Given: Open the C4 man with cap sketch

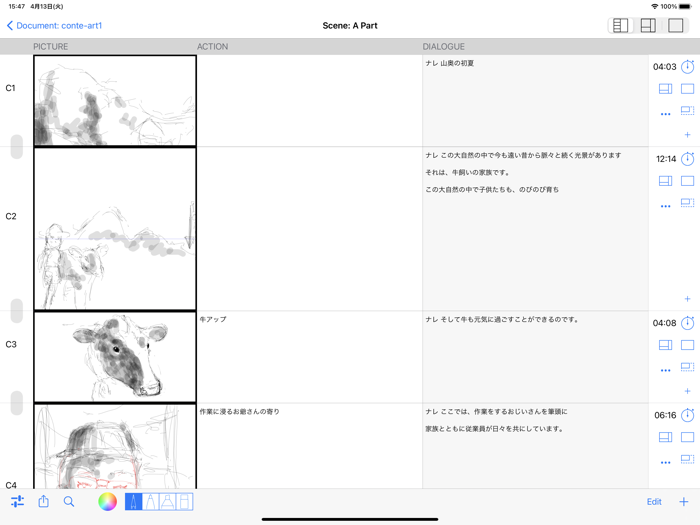Looking at the screenshot, I should click(115, 446).
